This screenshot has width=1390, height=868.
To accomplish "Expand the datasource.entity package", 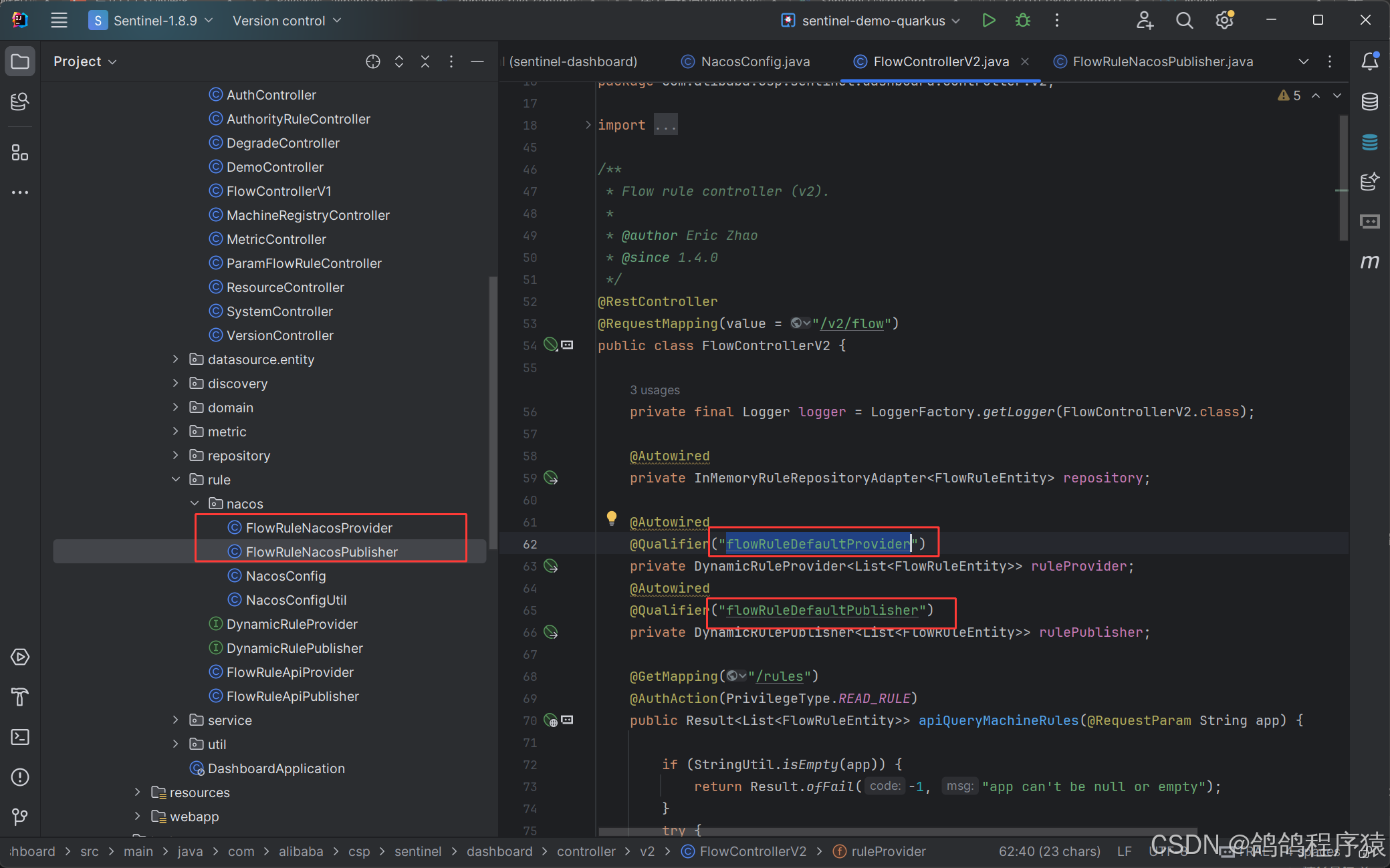I will coord(176,359).
